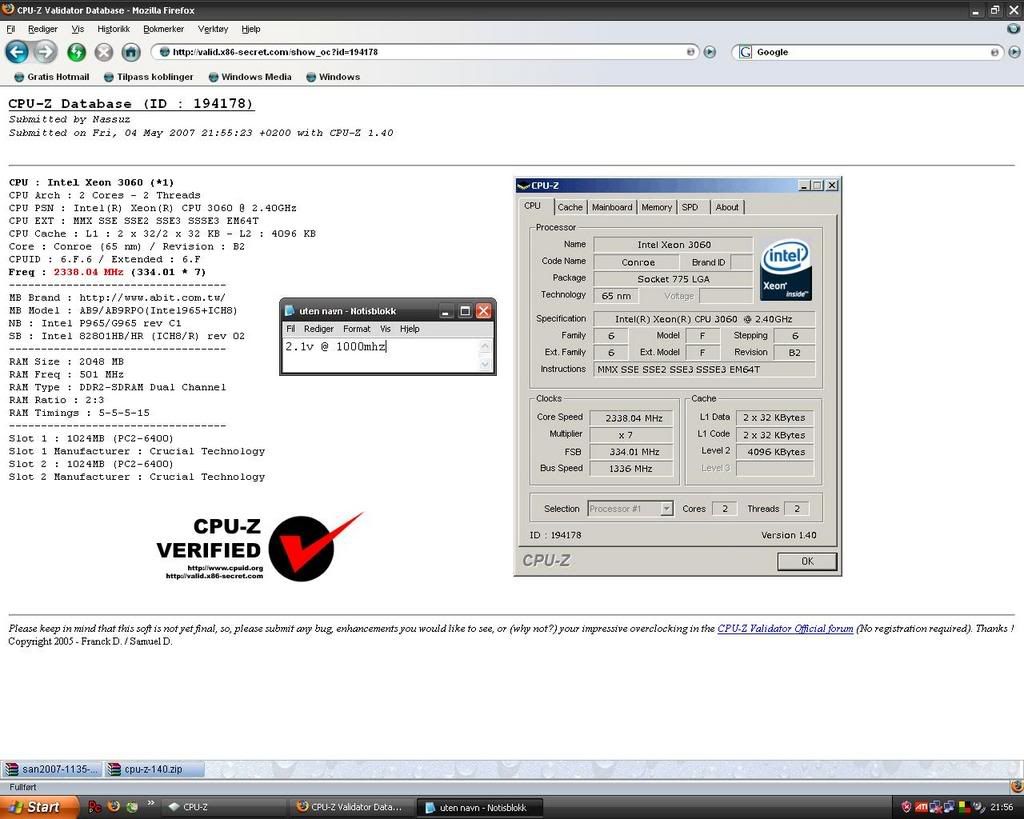
Task: Open Hjelp menu in Notisblokk window
Action: [409, 329]
